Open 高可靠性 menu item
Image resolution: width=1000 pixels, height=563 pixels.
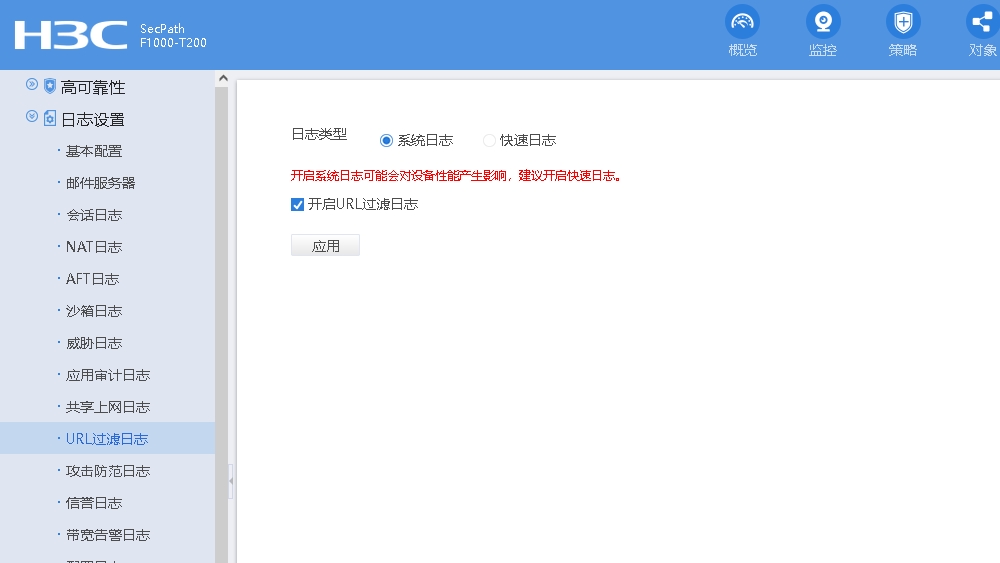[x=92, y=87]
